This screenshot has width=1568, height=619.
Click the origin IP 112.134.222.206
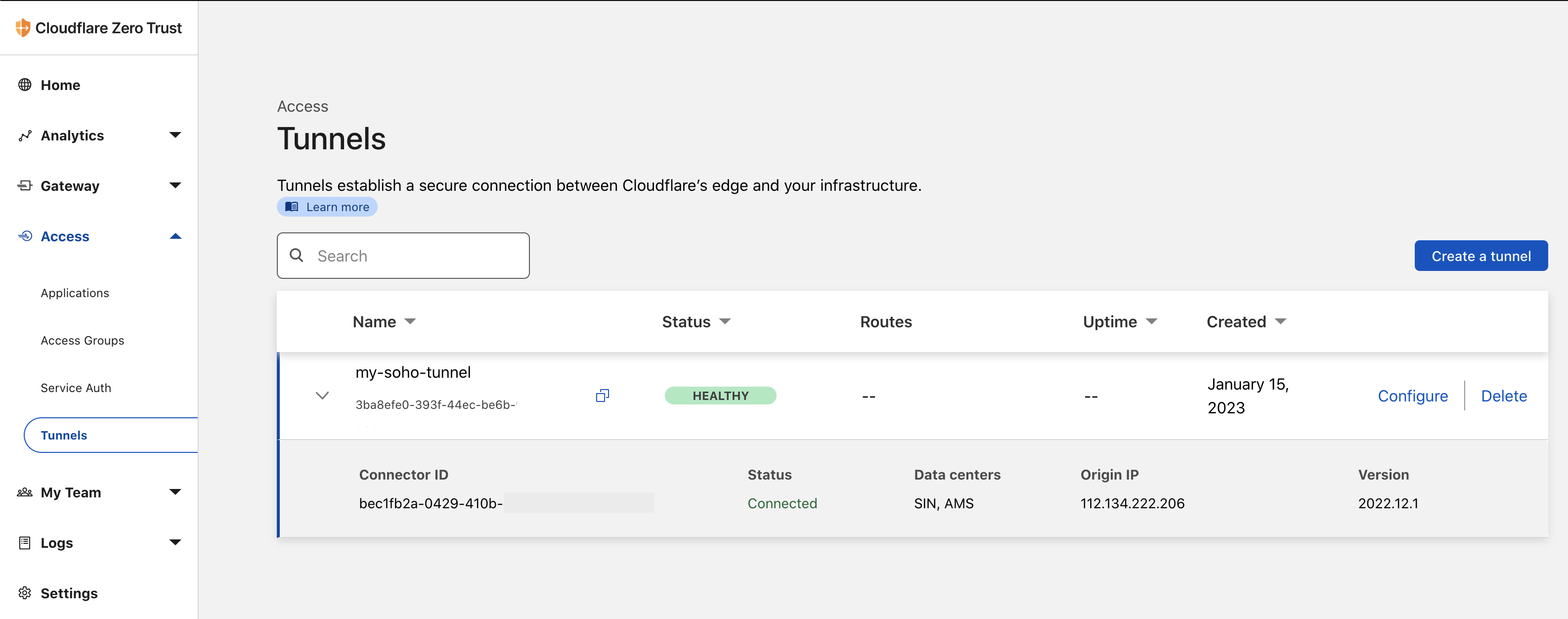1132,503
